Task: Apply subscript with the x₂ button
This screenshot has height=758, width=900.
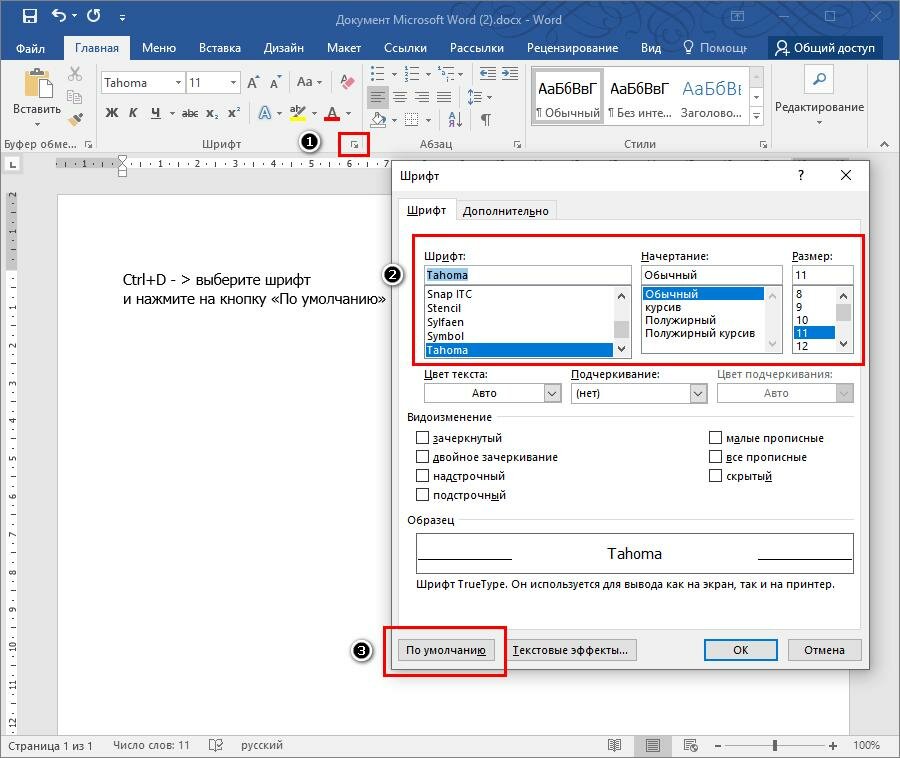Action: [x=212, y=113]
